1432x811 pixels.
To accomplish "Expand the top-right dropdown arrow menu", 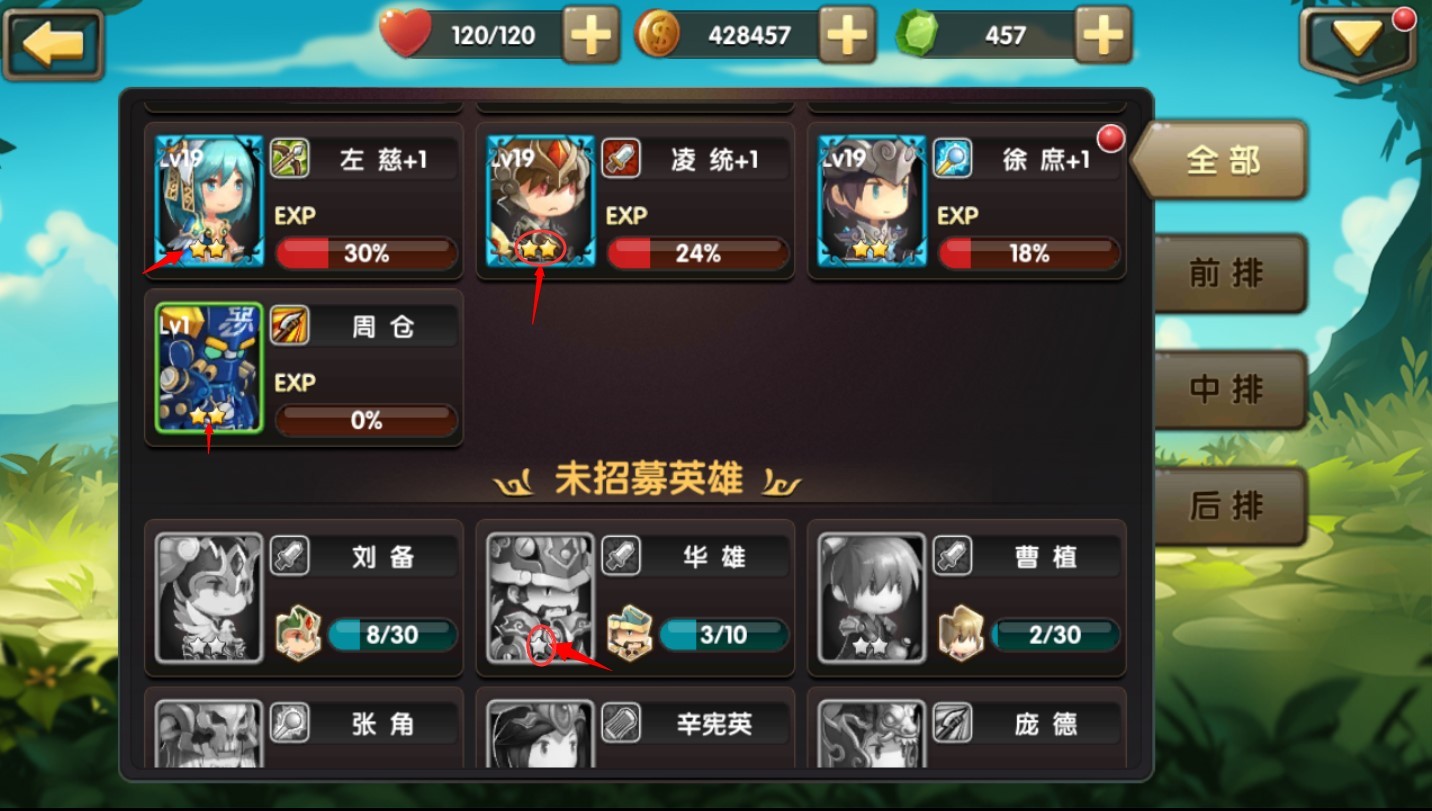I will [x=1358, y=43].
